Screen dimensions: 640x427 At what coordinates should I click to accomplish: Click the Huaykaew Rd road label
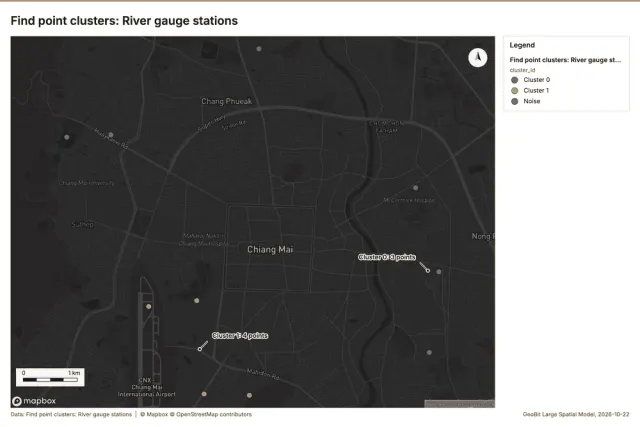point(111,139)
